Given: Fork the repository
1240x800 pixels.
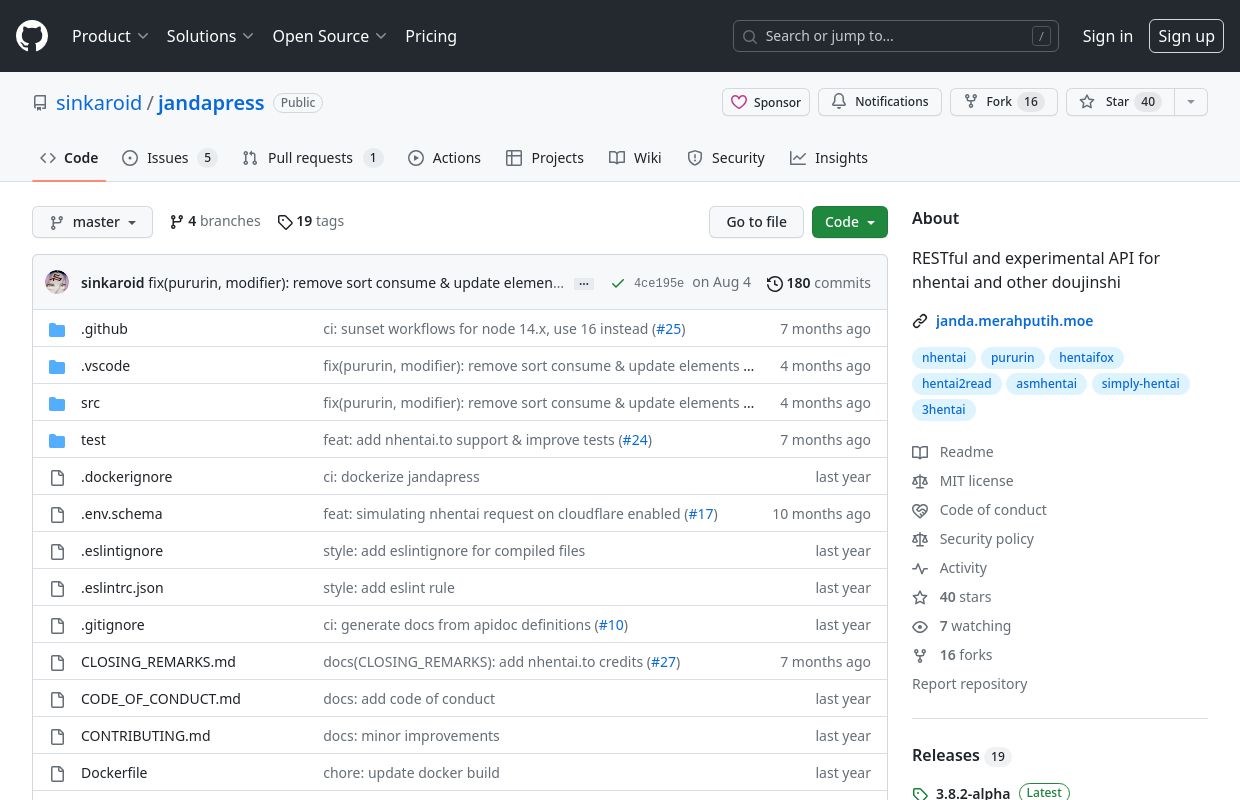Looking at the screenshot, I should (1004, 102).
